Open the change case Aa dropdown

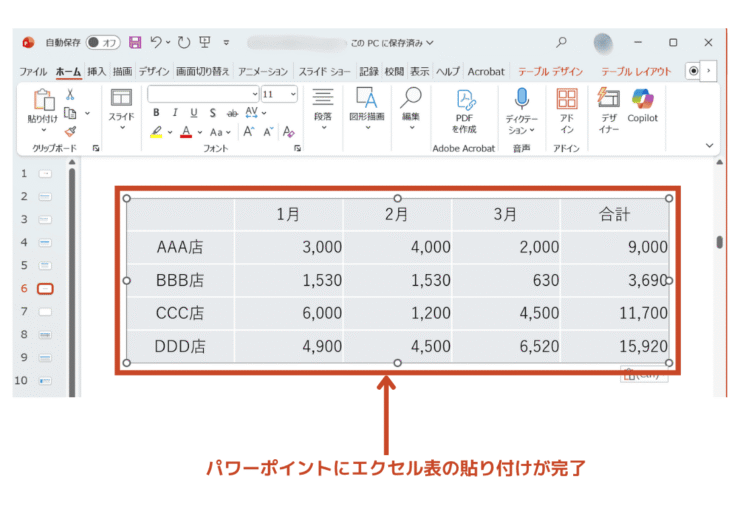tap(220, 133)
